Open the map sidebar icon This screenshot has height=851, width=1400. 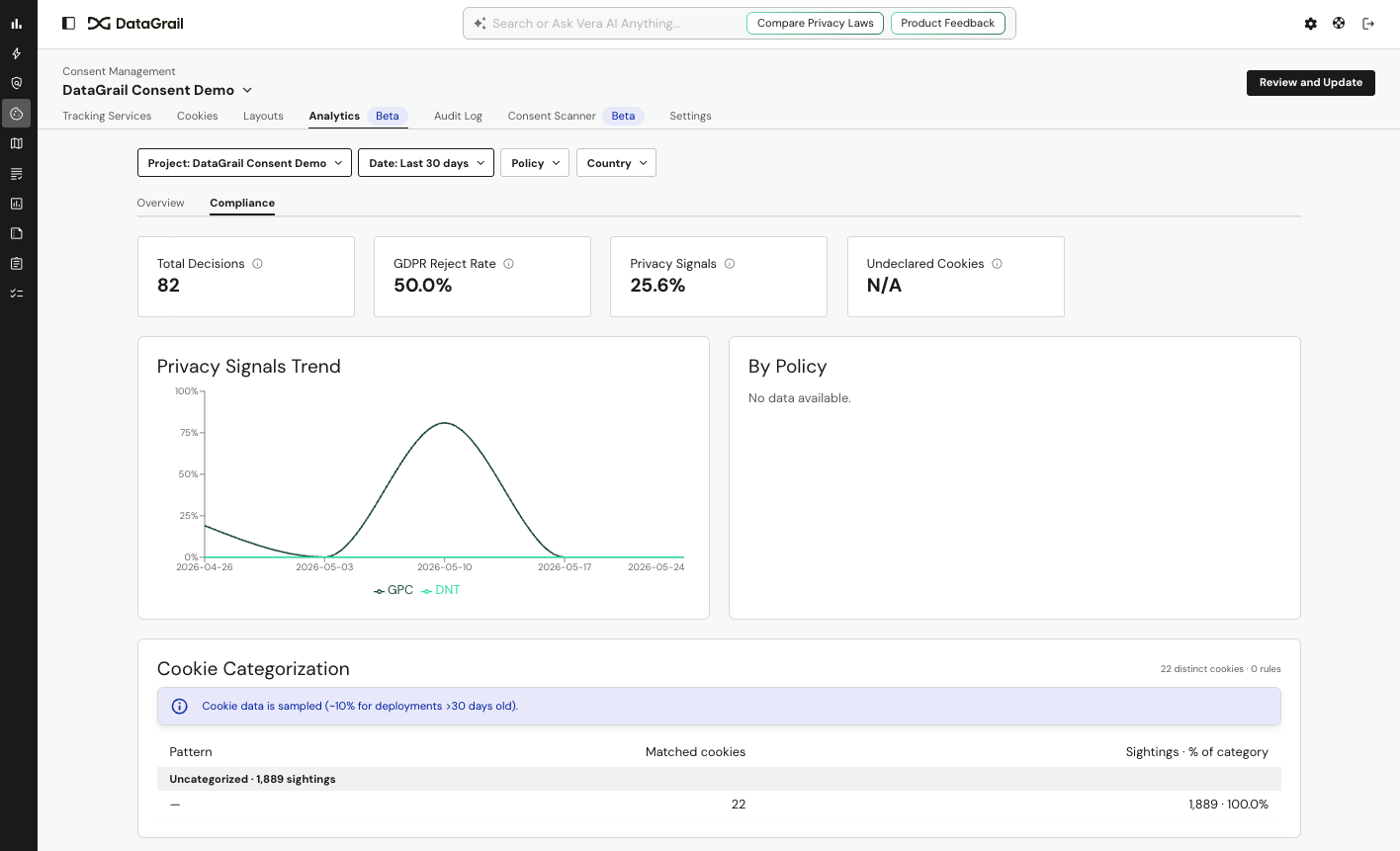[16, 143]
